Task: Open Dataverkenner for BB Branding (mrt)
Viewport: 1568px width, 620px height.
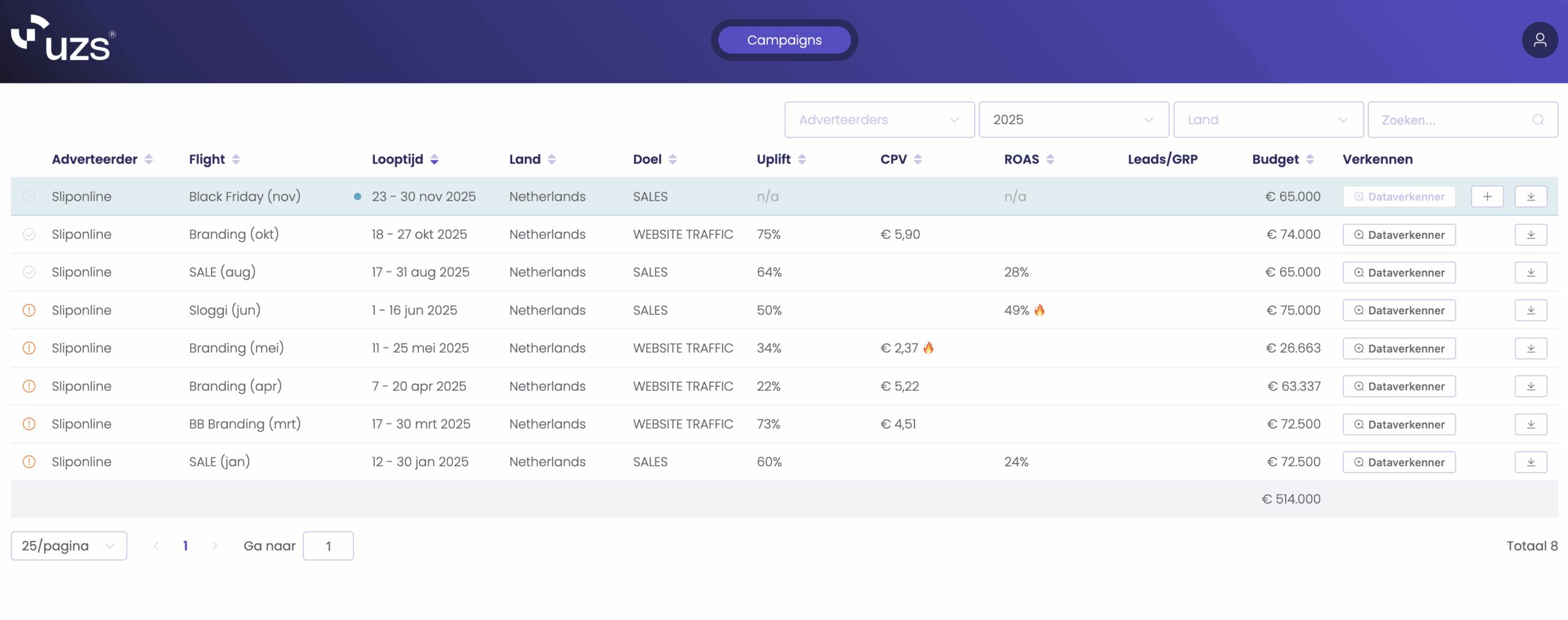Action: pyautogui.click(x=1398, y=425)
